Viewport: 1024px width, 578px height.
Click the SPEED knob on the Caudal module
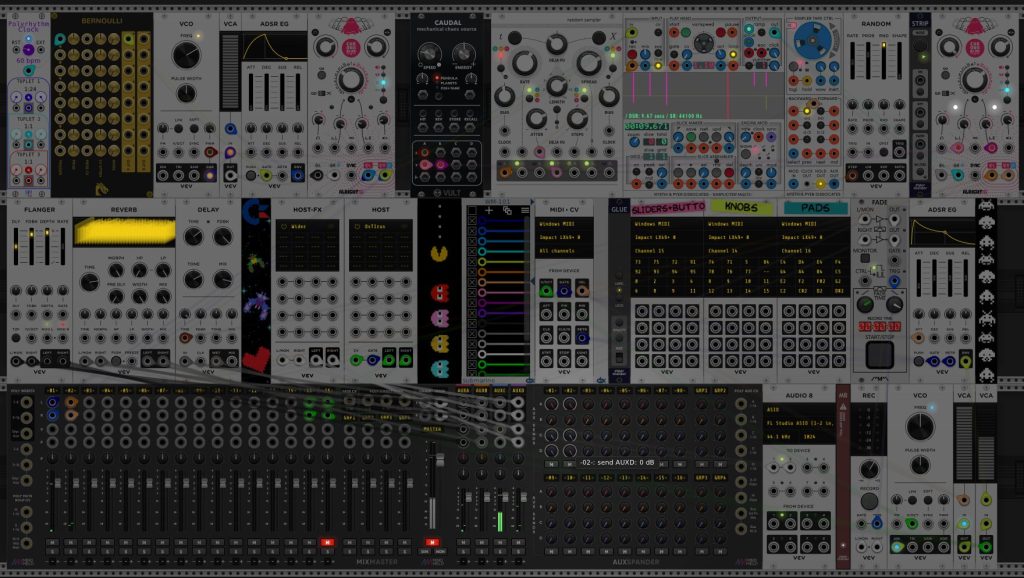tap(430, 53)
